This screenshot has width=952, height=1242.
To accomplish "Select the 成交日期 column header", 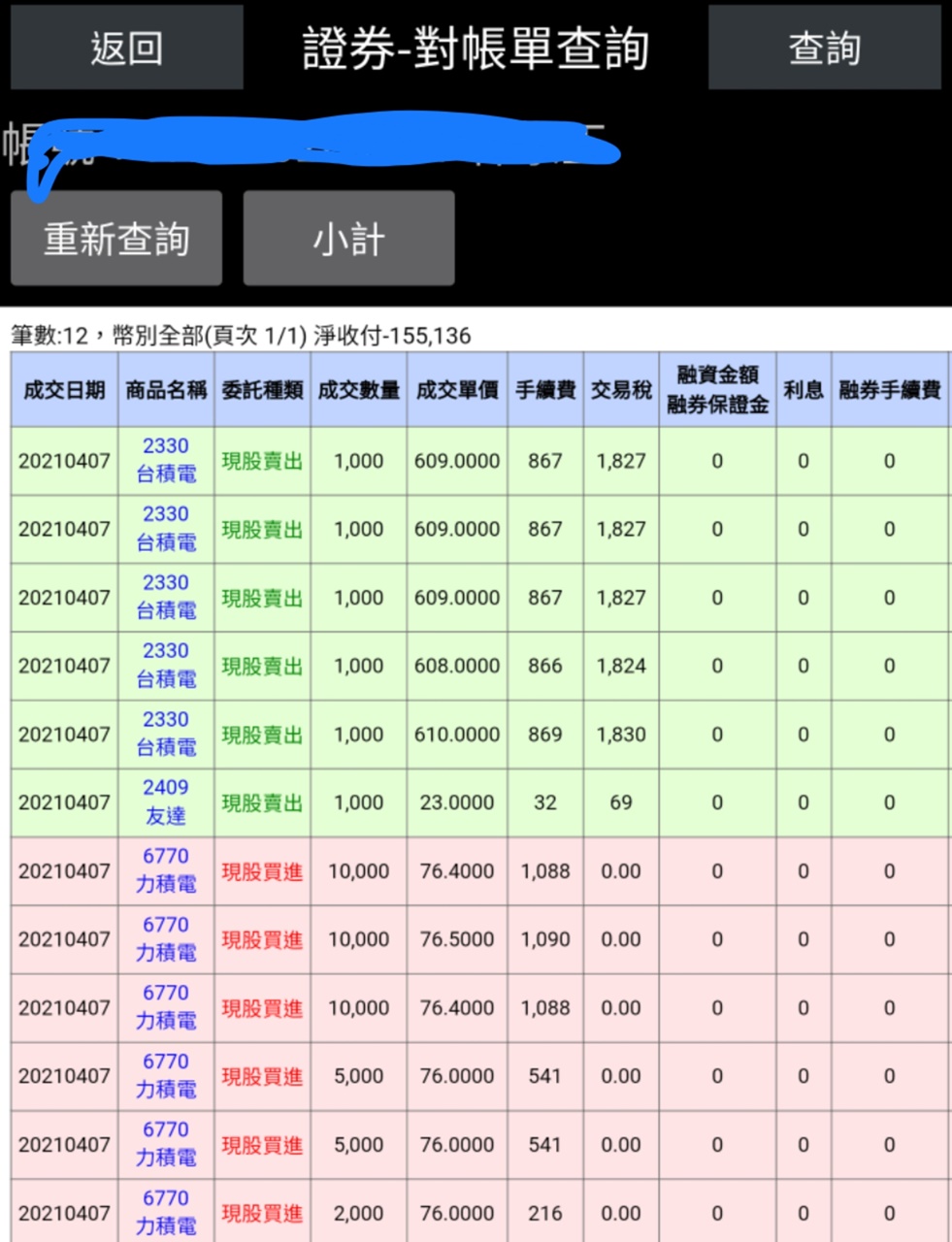I will tap(64, 390).
